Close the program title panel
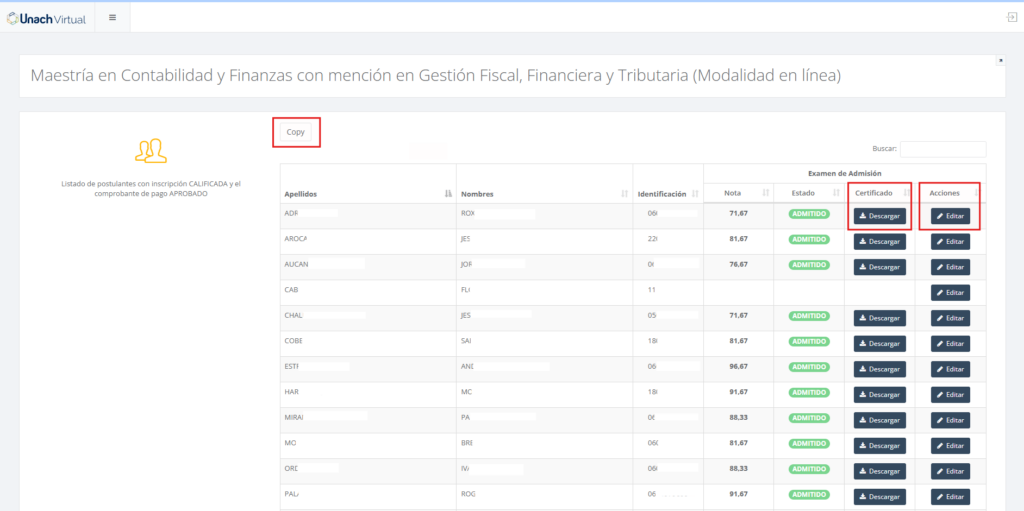Screen dimensions: 1024x511 coord(1000,60)
